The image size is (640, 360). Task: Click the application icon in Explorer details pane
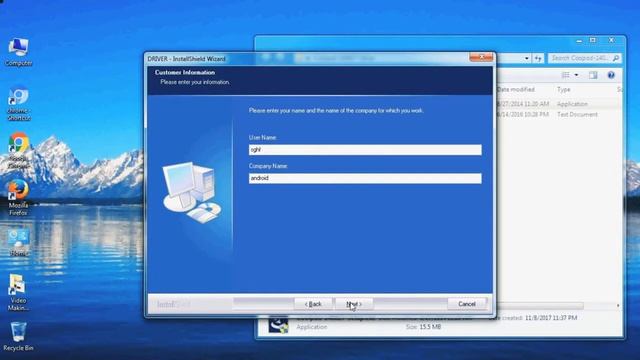[278, 325]
